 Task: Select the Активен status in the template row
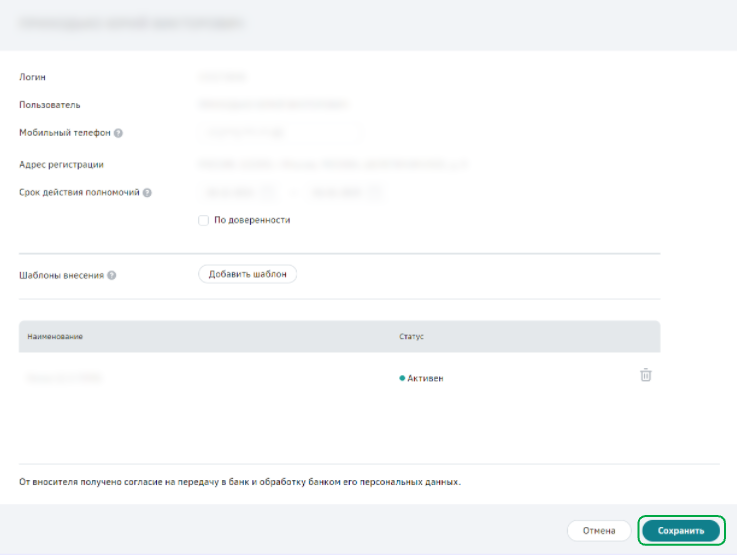pos(424,378)
